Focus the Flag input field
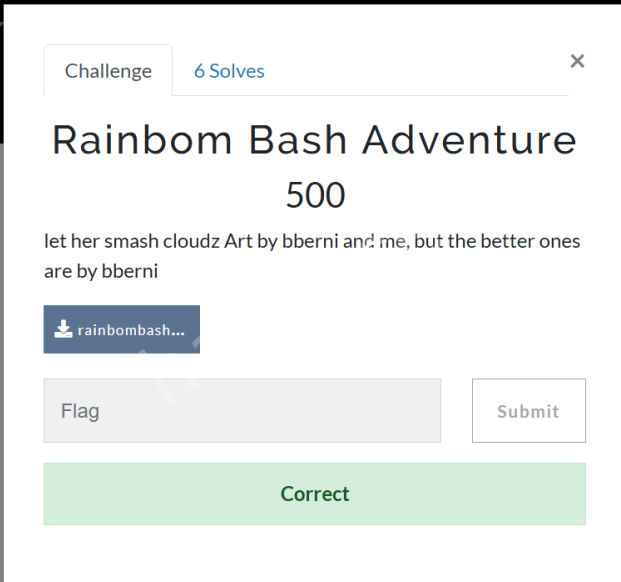 (x=242, y=411)
